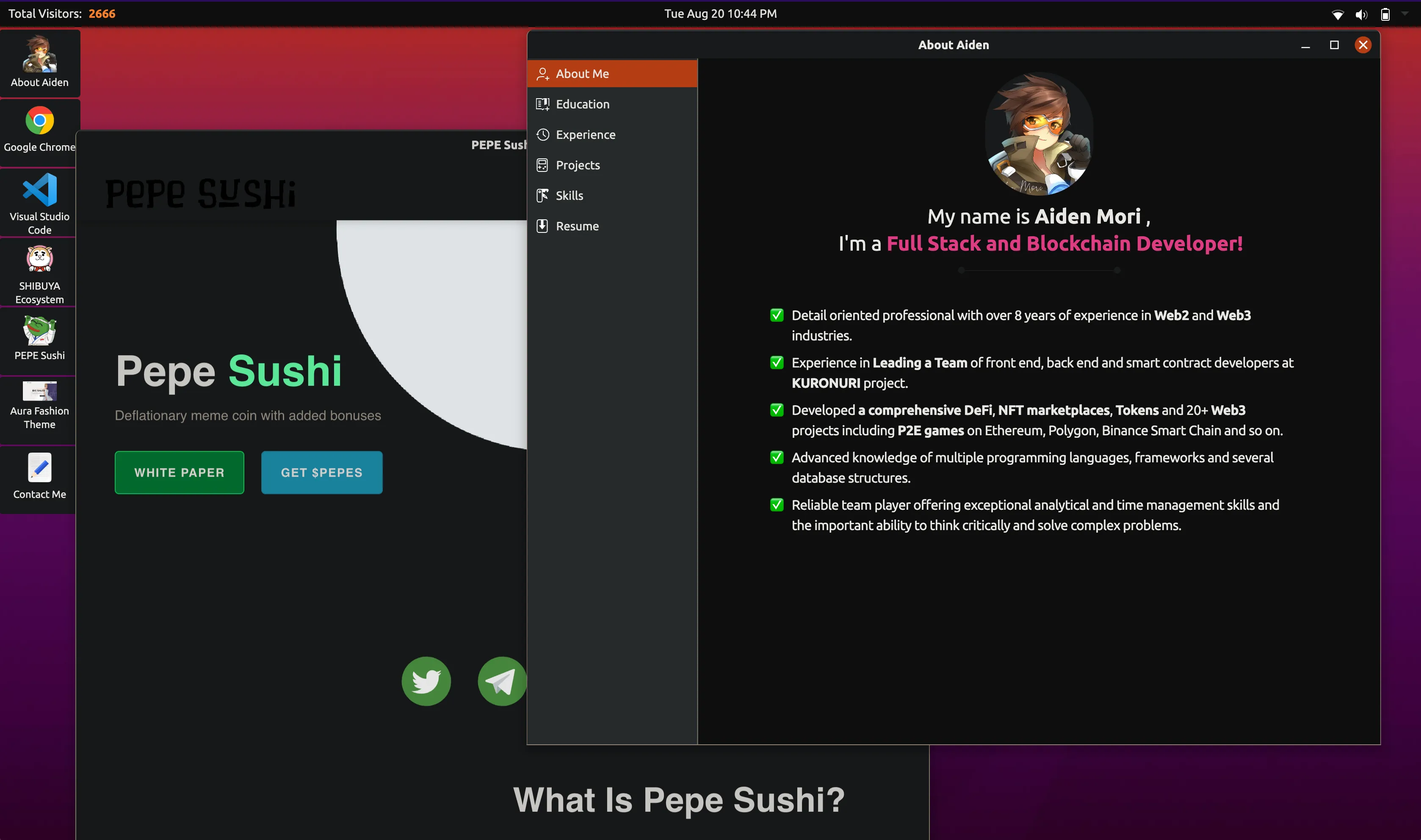1421x840 pixels.
Task: Open Visual Studio Code from the dock
Action: point(39,202)
